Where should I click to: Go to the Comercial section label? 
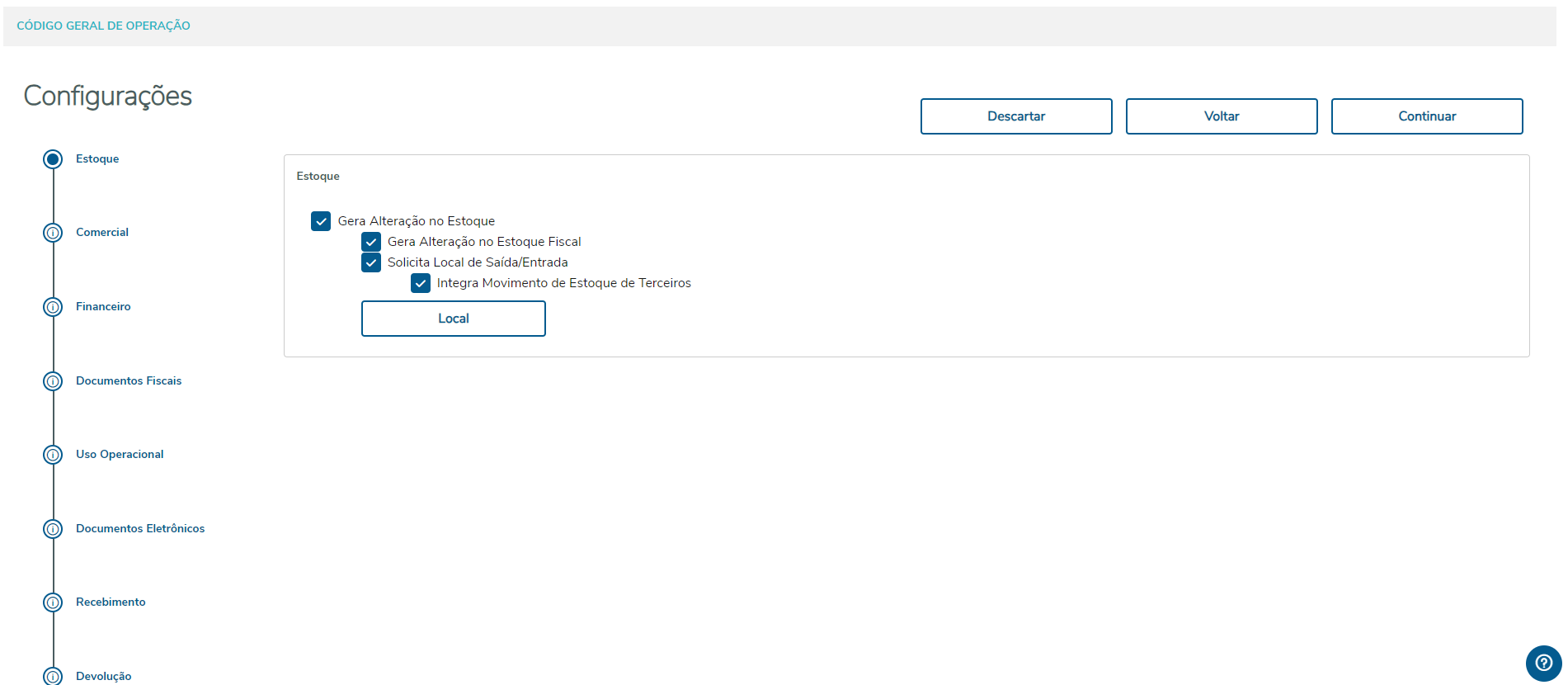[102, 233]
